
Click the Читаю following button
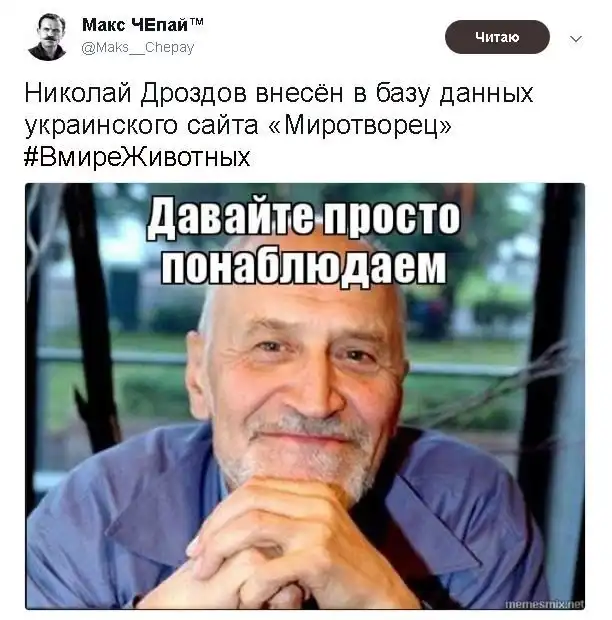[497, 37]
